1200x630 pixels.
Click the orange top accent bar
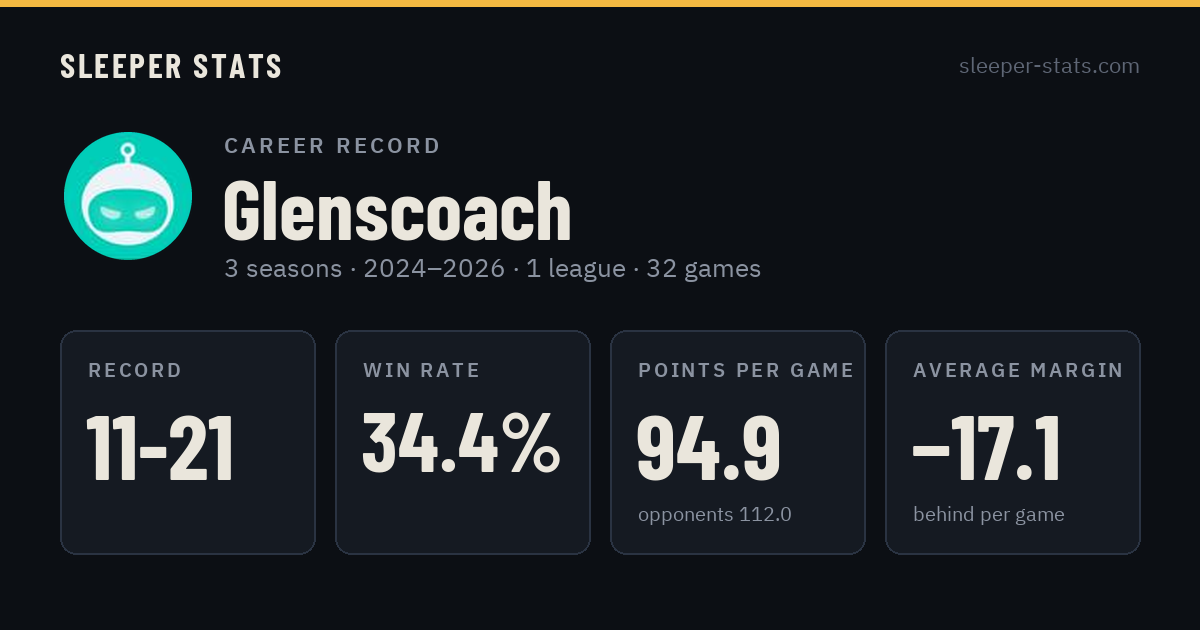[x=600, y=3]
